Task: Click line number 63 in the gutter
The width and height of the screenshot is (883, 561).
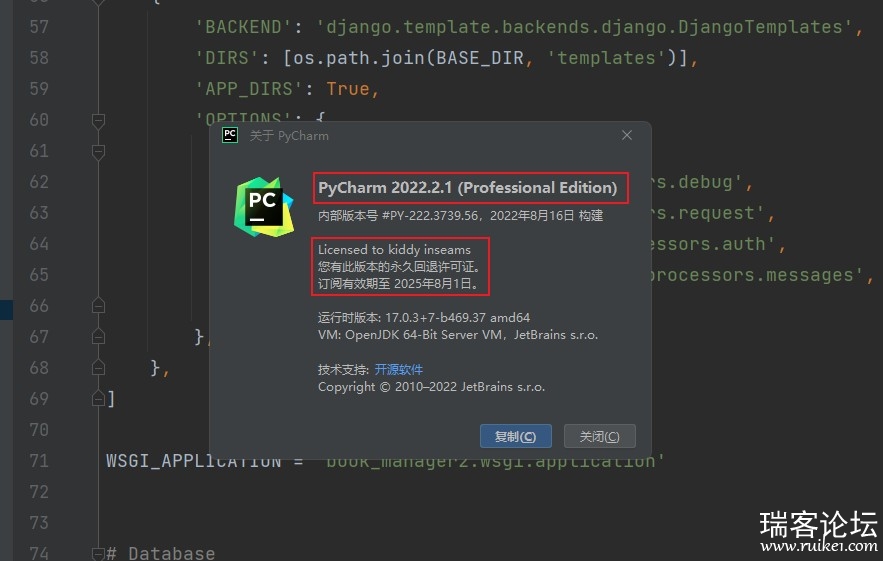Action: [39, 213]
